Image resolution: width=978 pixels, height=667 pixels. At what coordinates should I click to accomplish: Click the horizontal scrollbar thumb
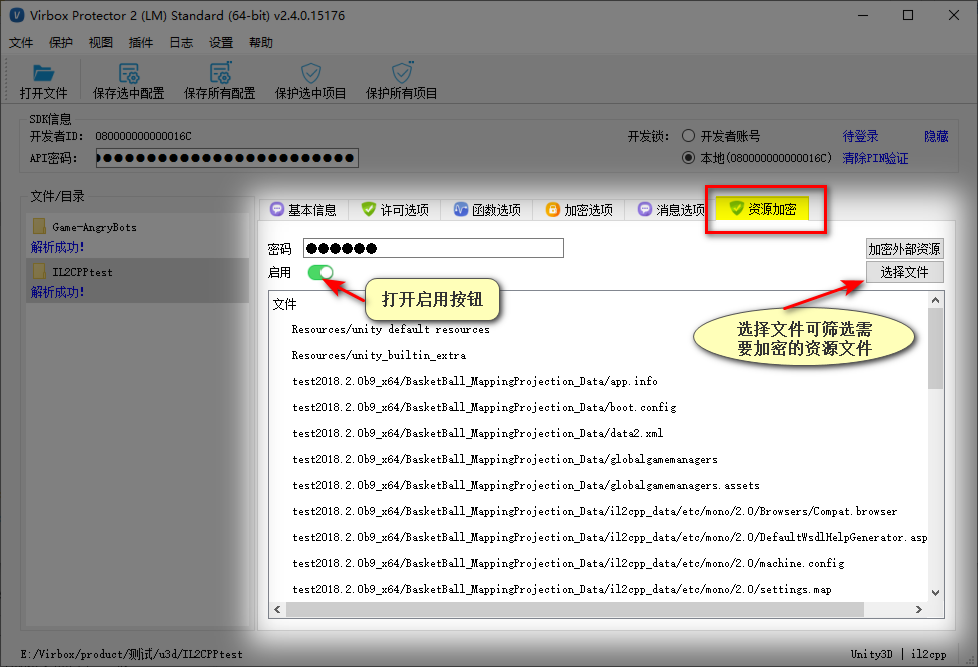(x=575, y=610)
